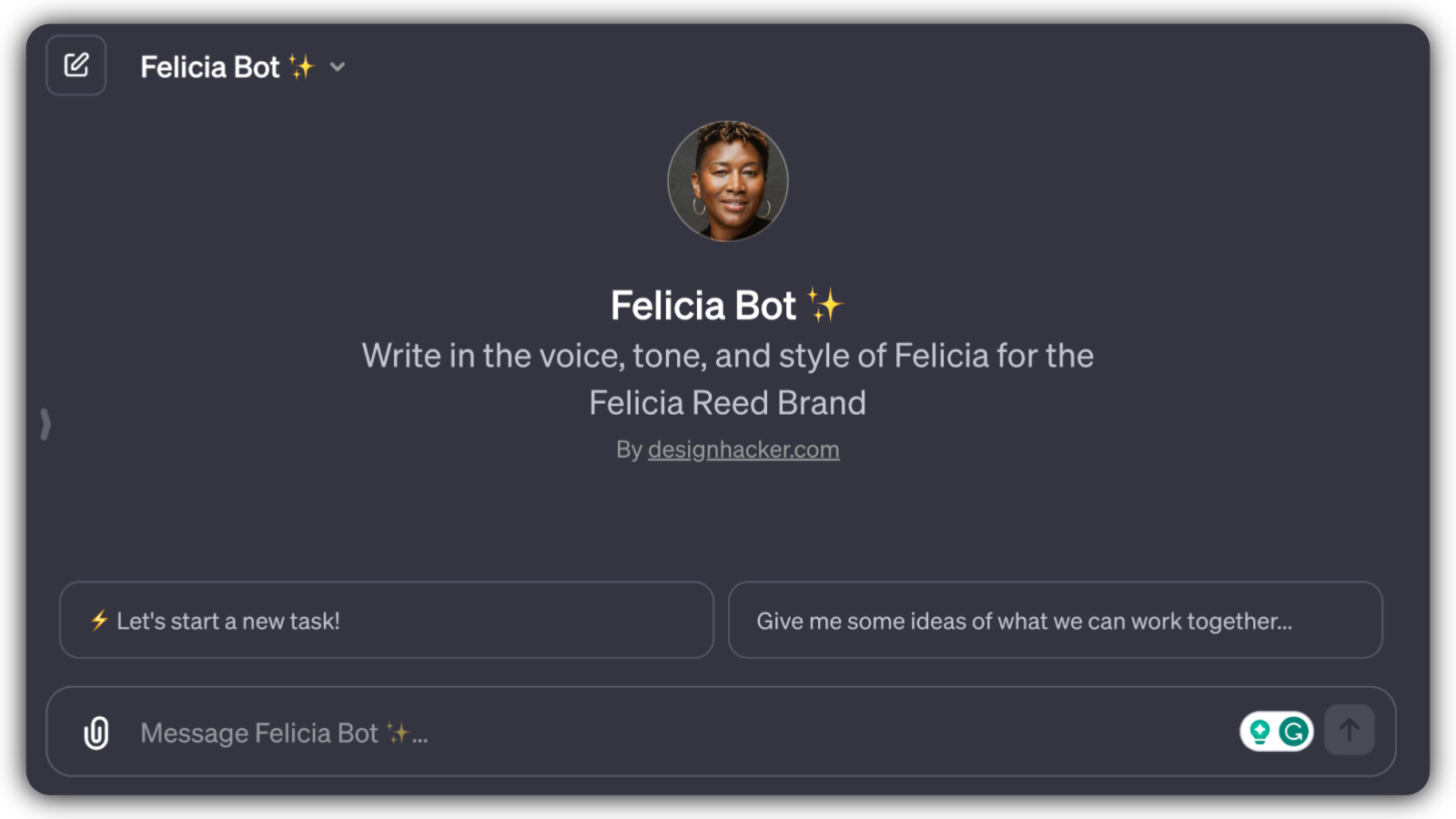Attach a file using the paperclip icon
Viewport: 1456px width, 819px height.
[x=95, y=732]
